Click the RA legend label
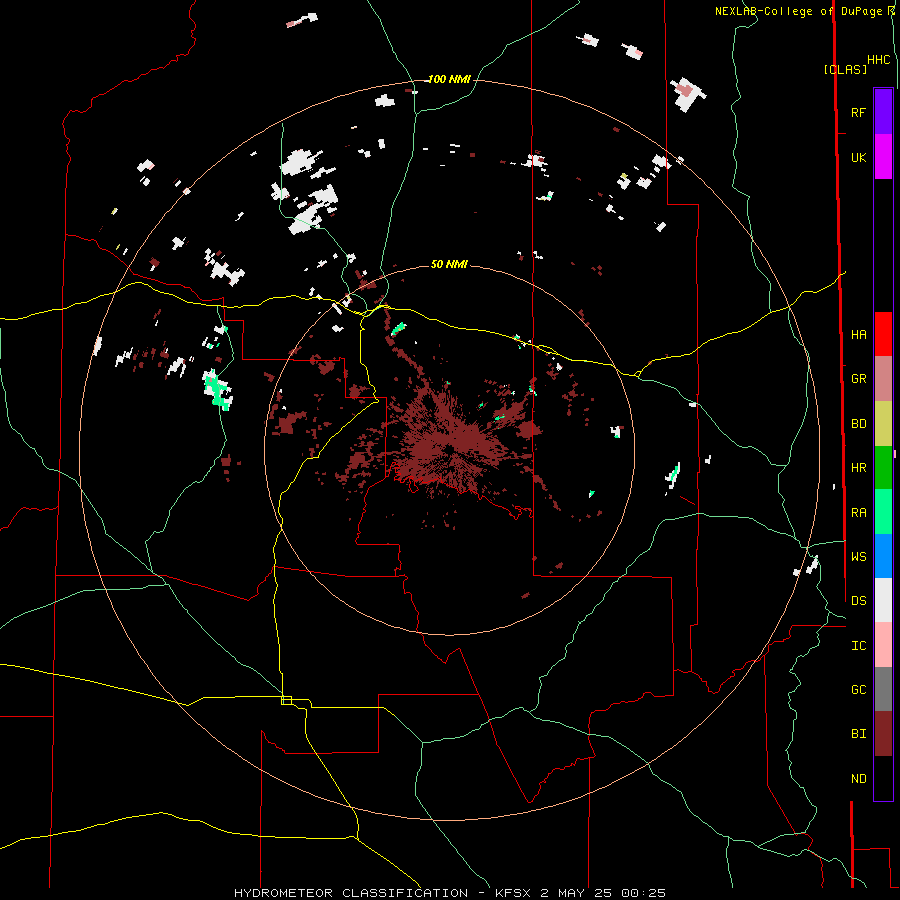 [858, 513]
